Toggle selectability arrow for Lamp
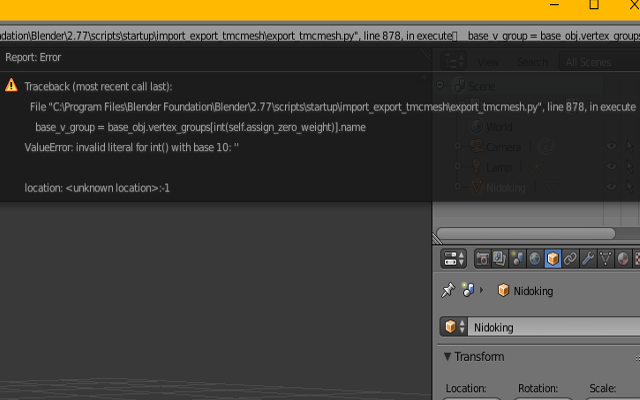 coord(629,166)
